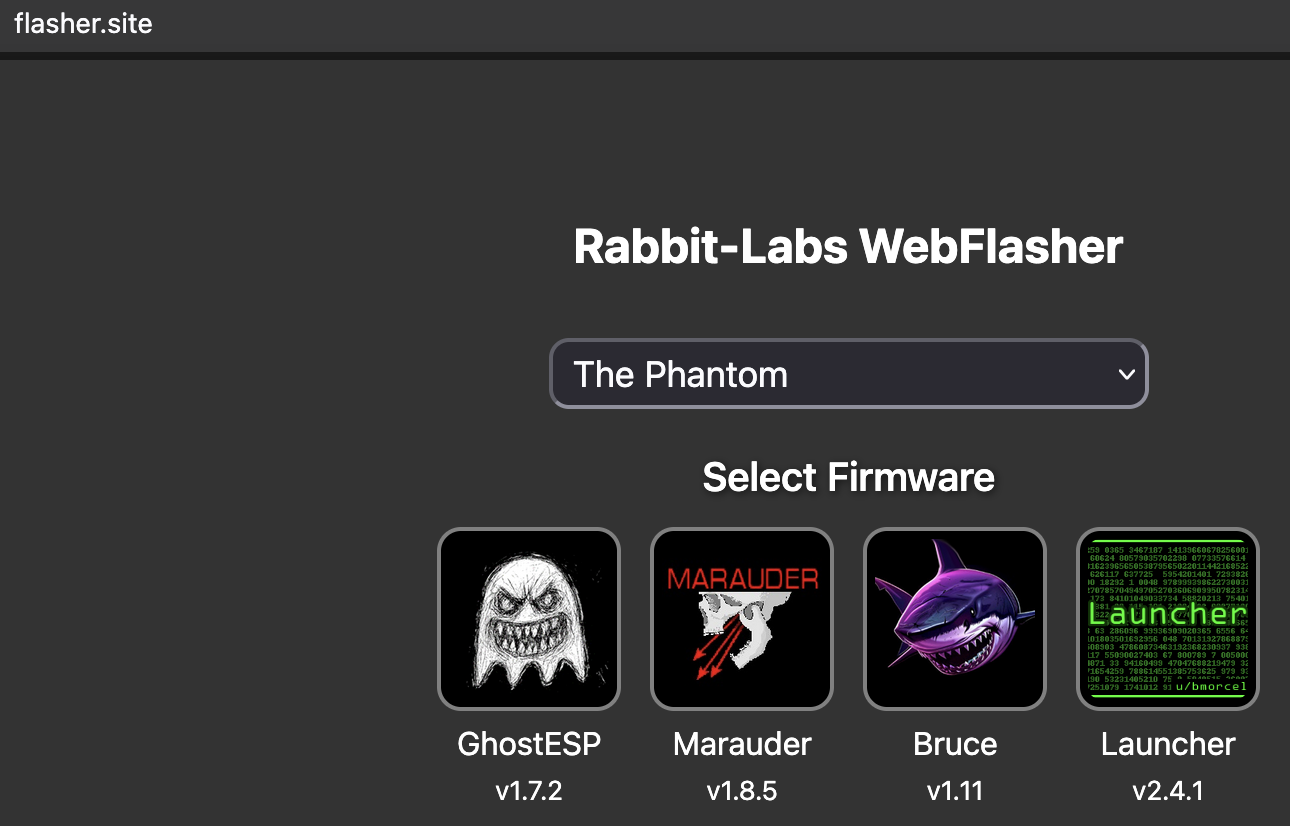Click the red MARAUDER text in thumbnail

point(742,579)
